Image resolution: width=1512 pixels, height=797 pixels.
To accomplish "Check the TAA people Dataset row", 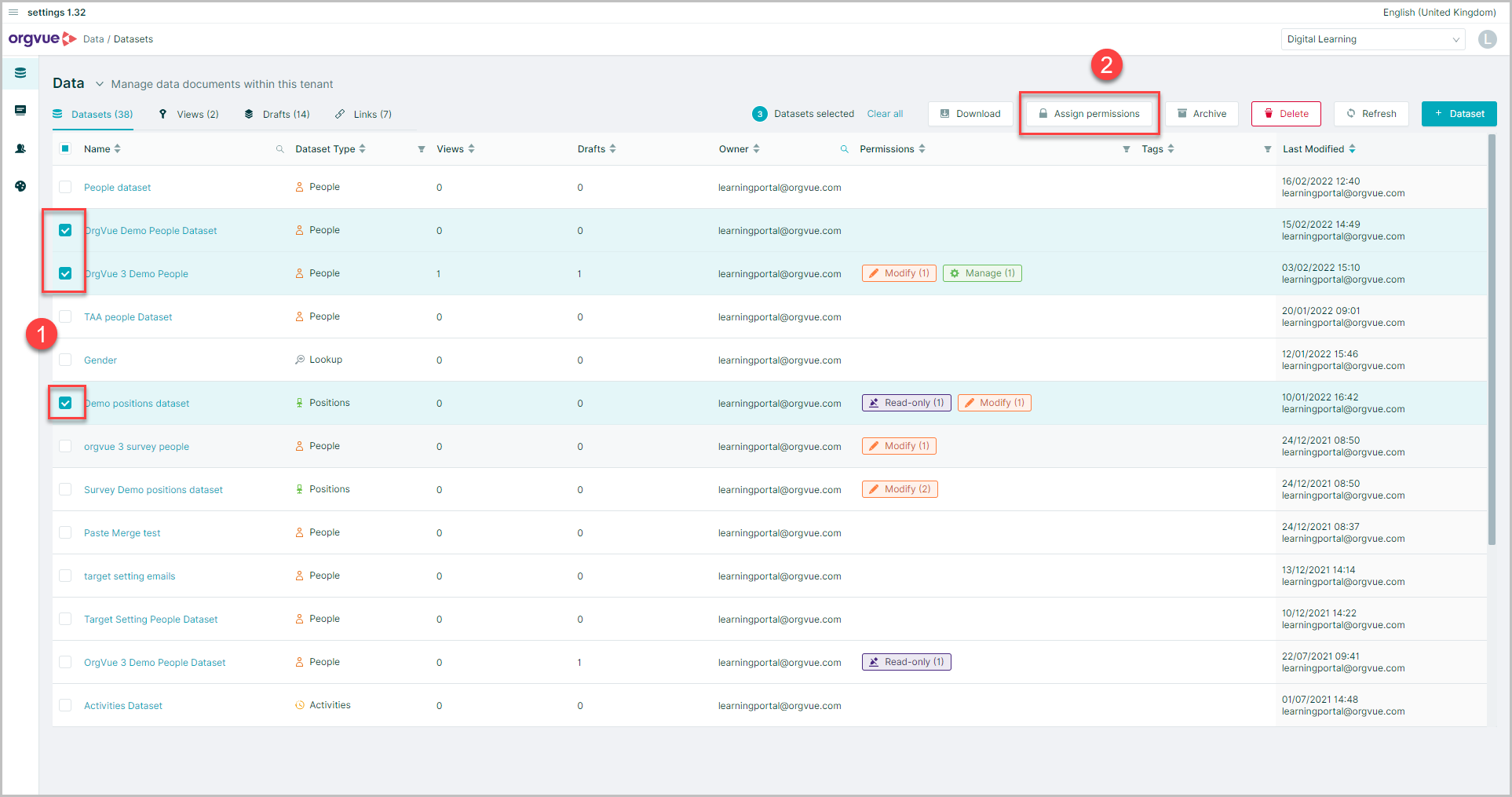I will [x=65, y=316].
